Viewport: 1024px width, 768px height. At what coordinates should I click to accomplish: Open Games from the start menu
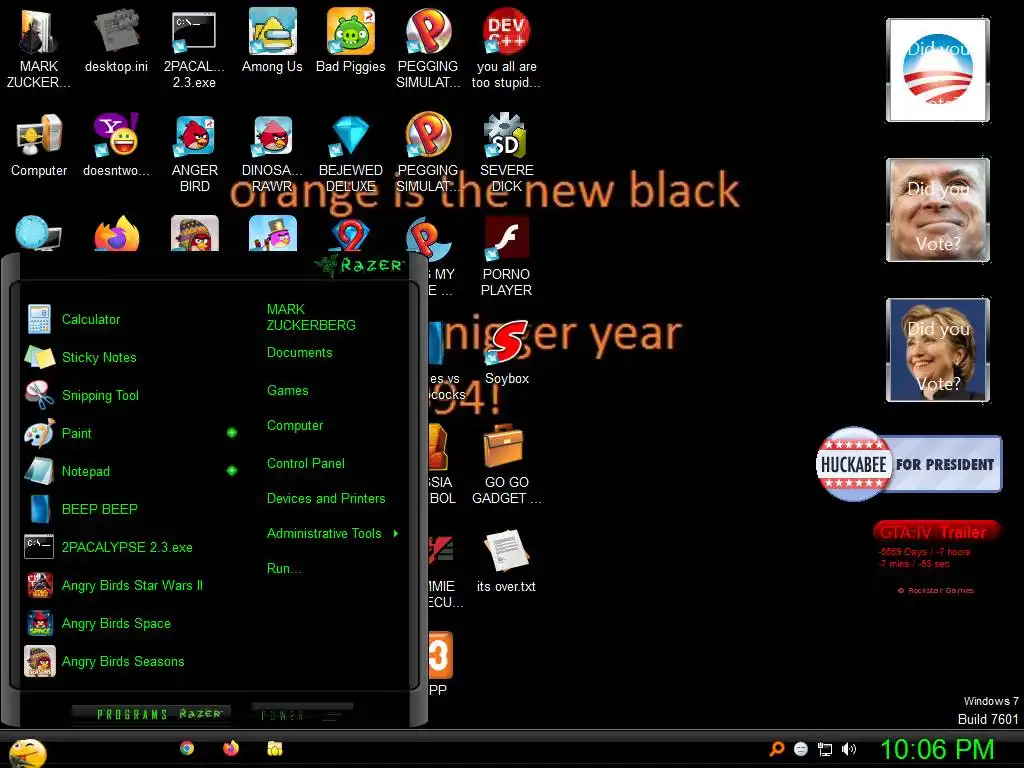click(287, 391)
